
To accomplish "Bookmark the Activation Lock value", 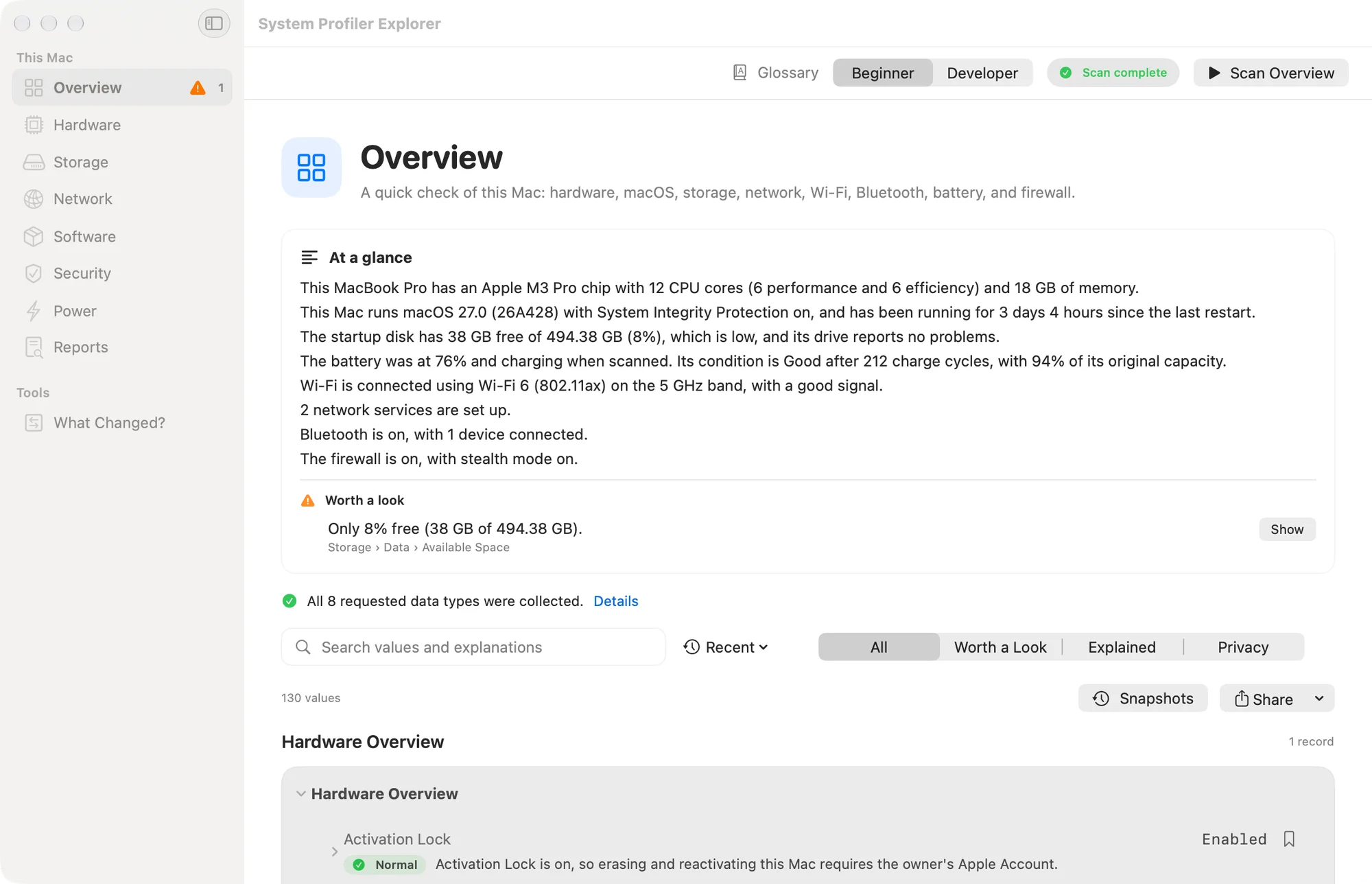I will [x=1289, y=839].
